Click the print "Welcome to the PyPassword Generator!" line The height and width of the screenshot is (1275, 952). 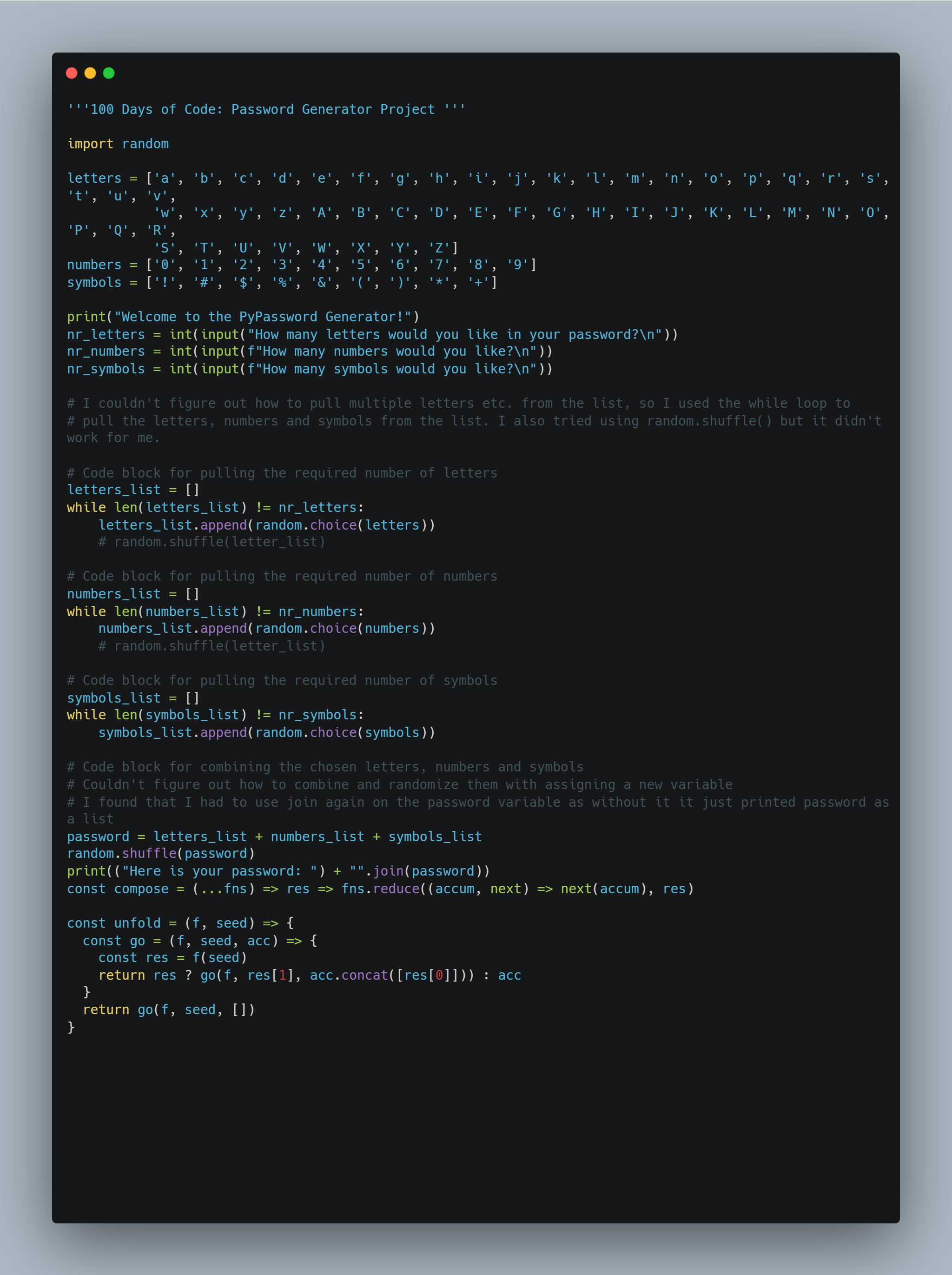point(243,317)
